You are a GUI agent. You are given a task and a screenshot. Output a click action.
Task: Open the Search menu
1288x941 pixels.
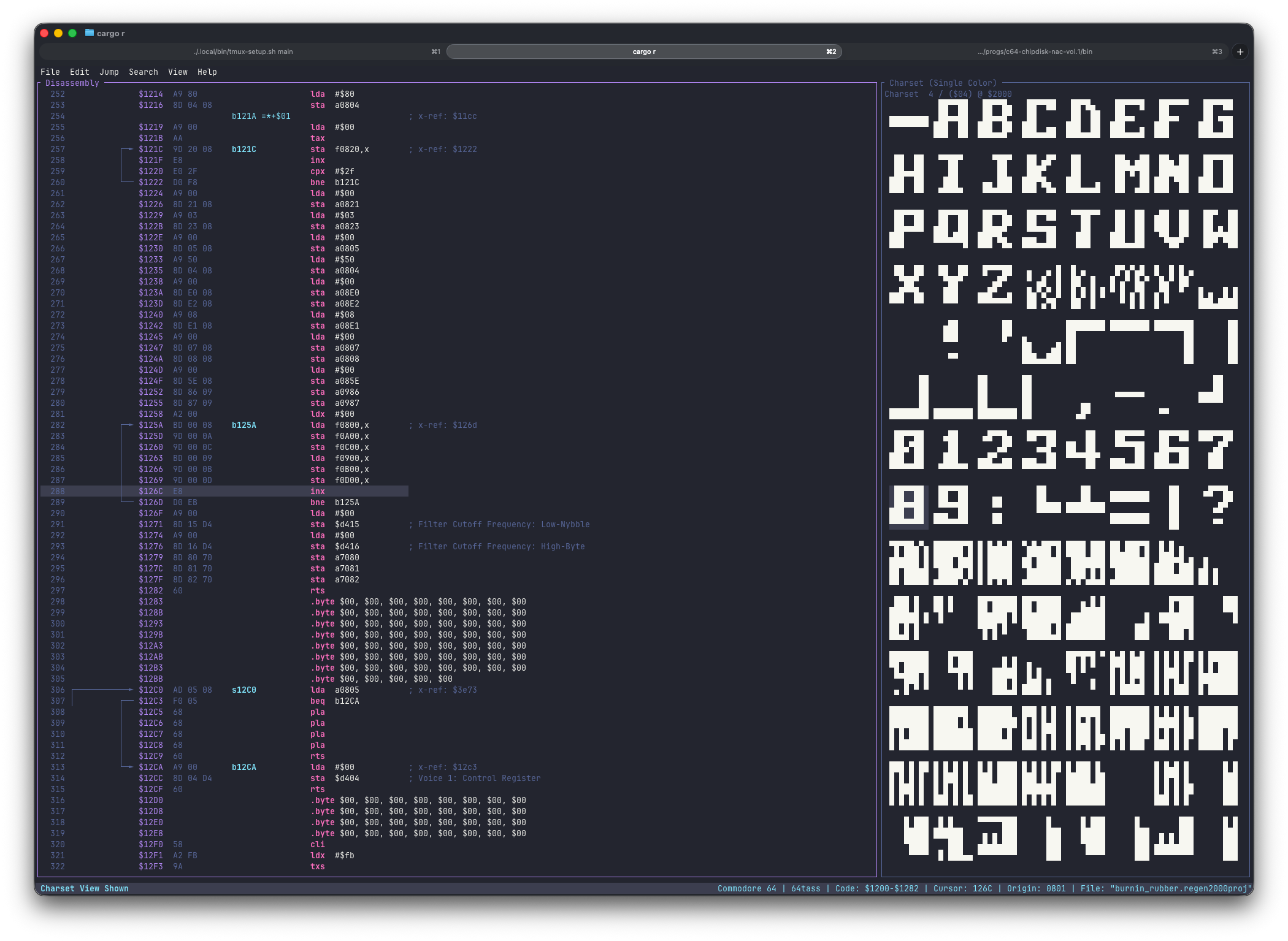click(x=144, y=72)
